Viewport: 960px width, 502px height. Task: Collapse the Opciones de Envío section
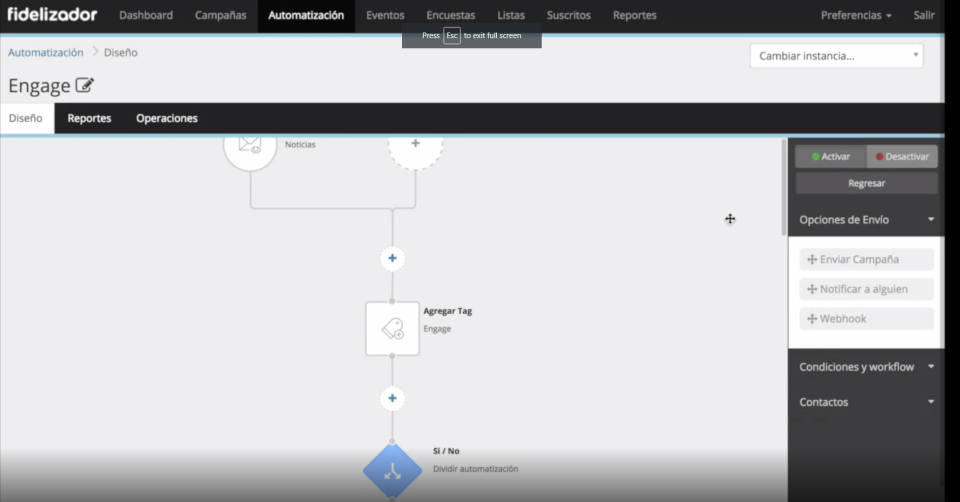tap(866, 219)
